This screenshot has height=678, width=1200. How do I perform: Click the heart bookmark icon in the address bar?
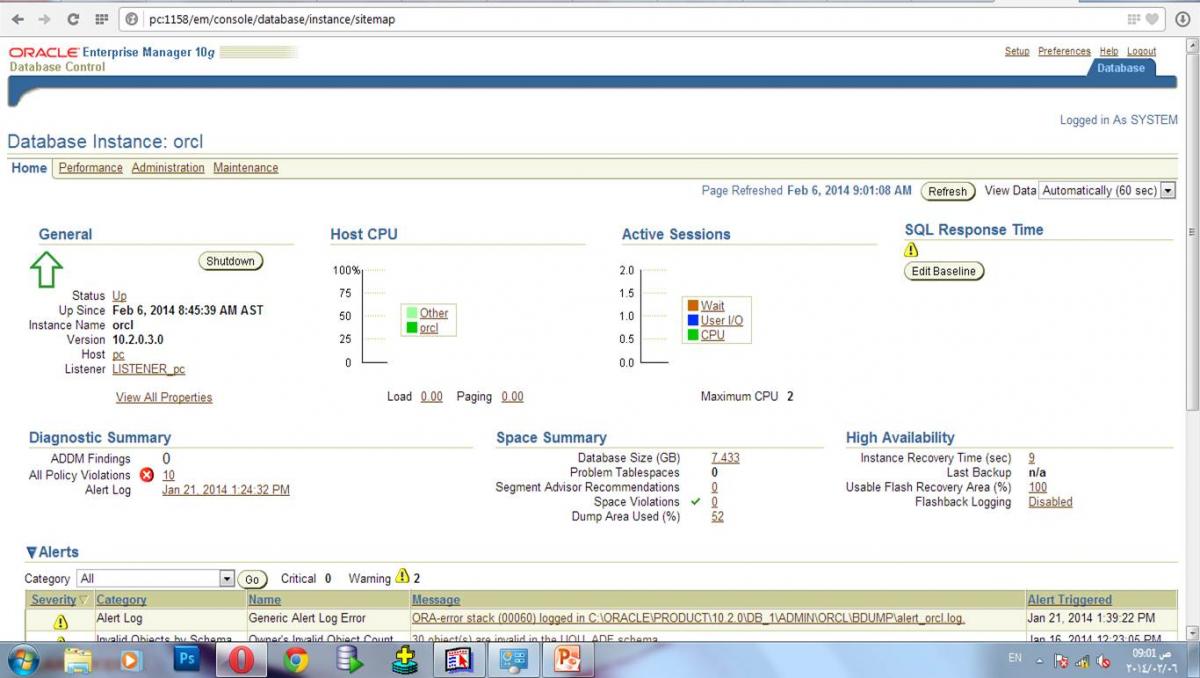1151,19
